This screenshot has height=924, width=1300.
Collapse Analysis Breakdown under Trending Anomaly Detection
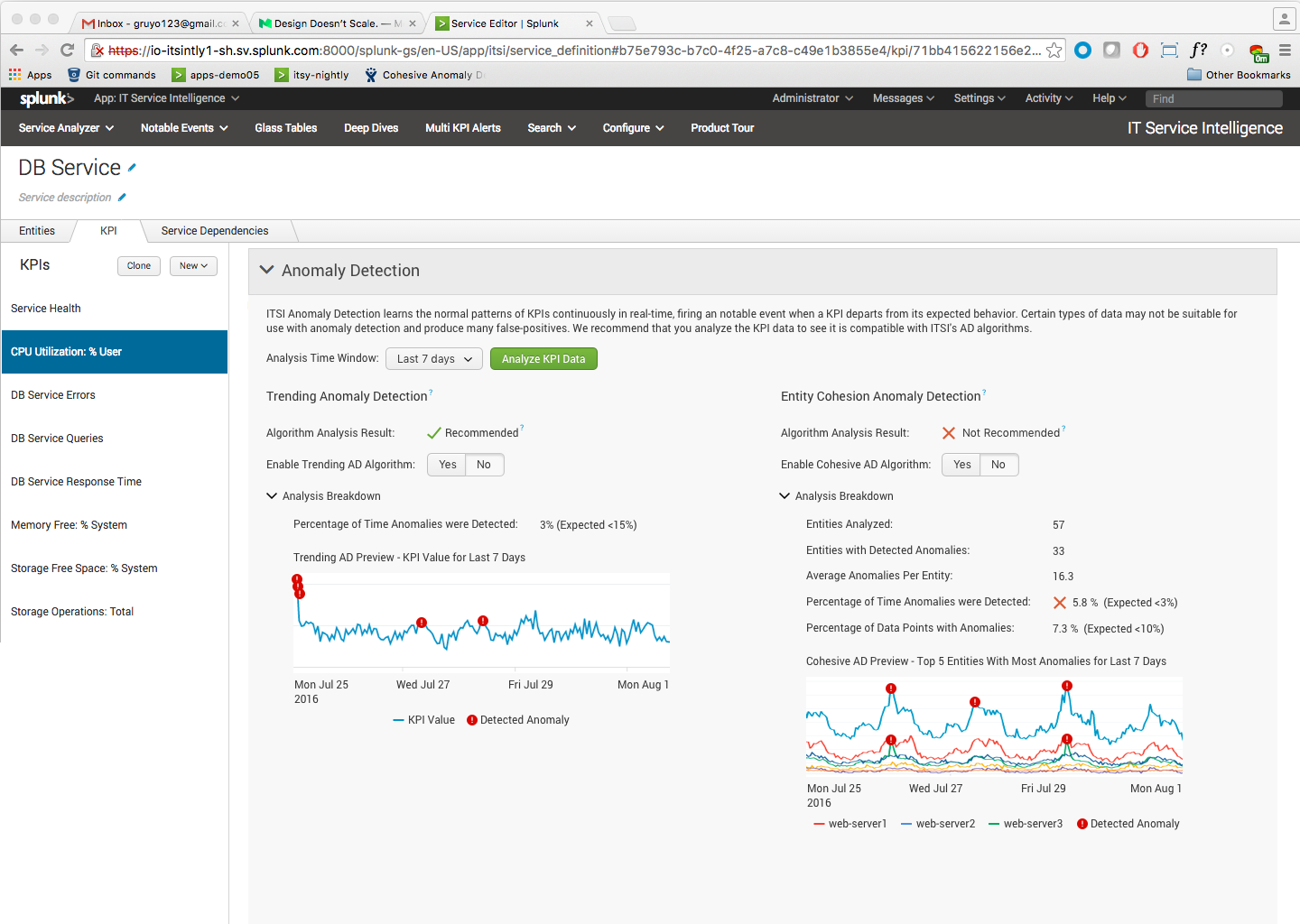click(272, 495)
